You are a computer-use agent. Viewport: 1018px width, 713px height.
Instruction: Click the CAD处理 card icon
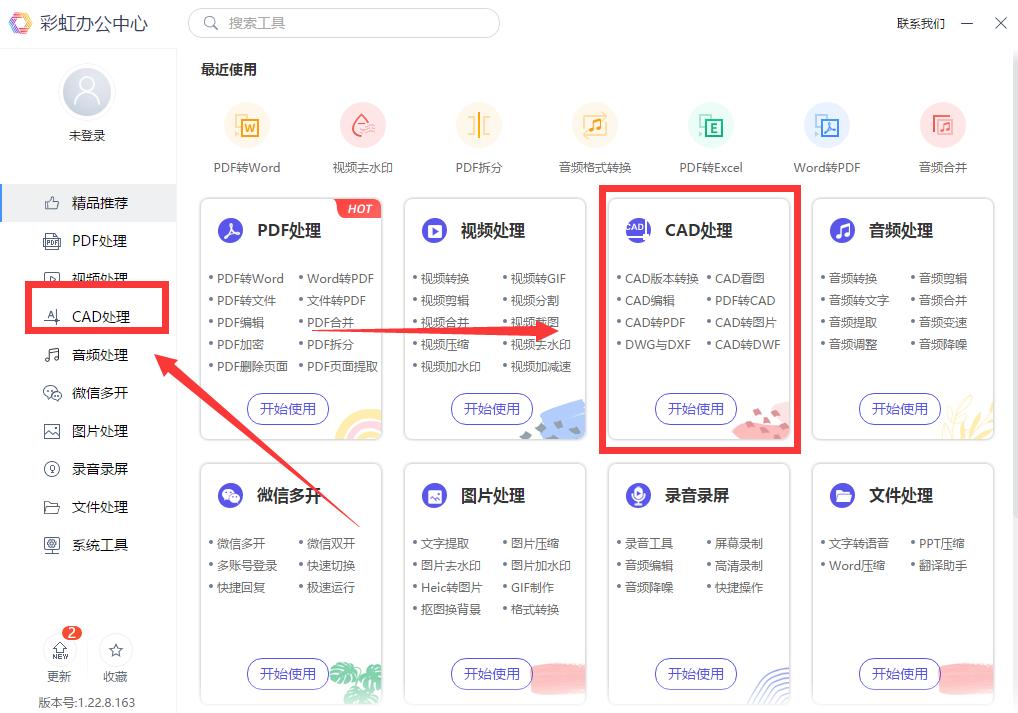(637, 229)
